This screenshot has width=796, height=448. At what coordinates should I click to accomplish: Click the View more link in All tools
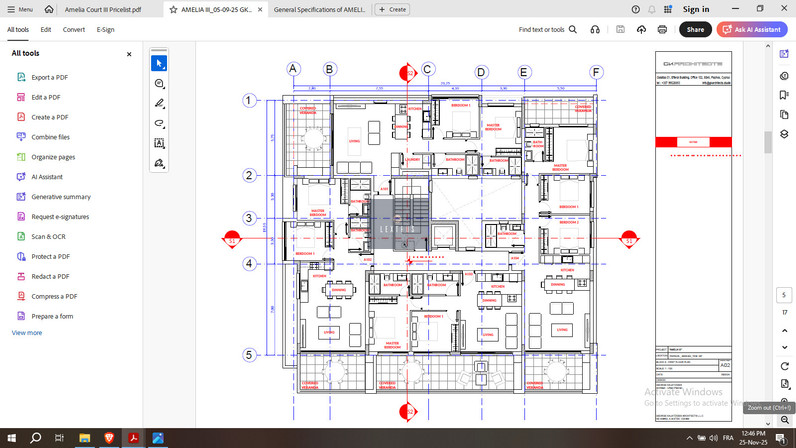pyautogui.click(x=27, y=332)
